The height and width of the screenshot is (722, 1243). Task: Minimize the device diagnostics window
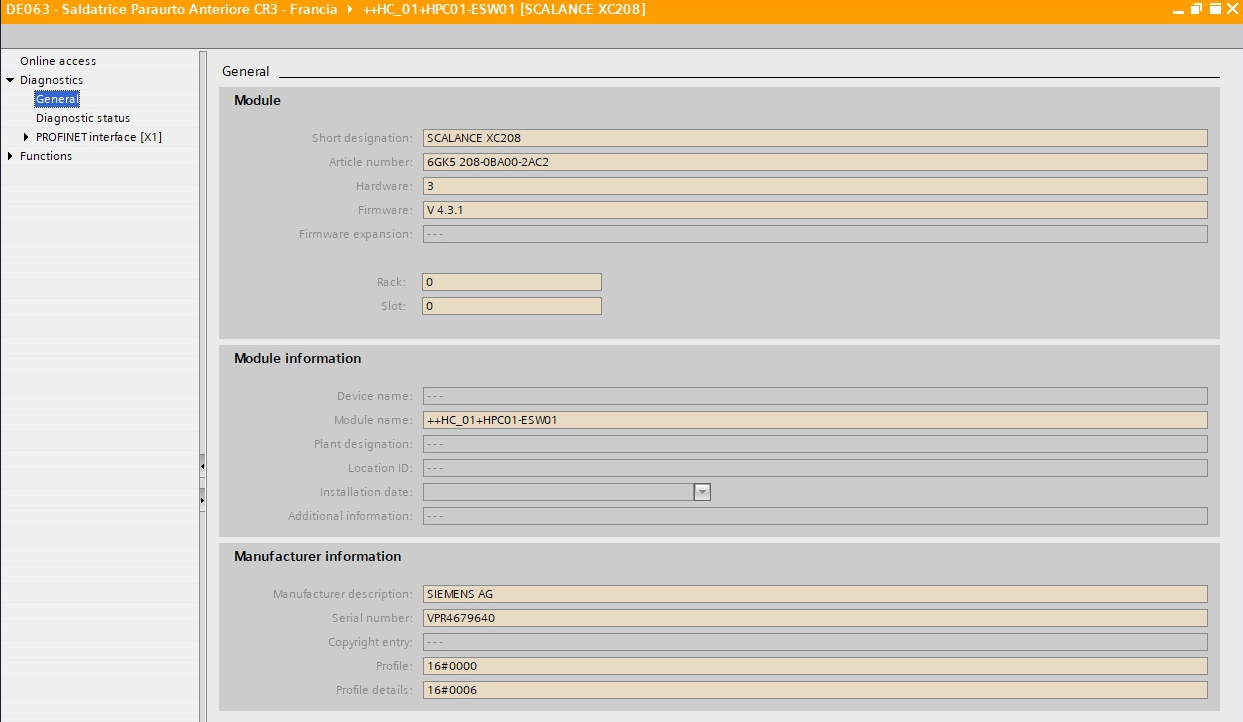(x=1180, y=9)
